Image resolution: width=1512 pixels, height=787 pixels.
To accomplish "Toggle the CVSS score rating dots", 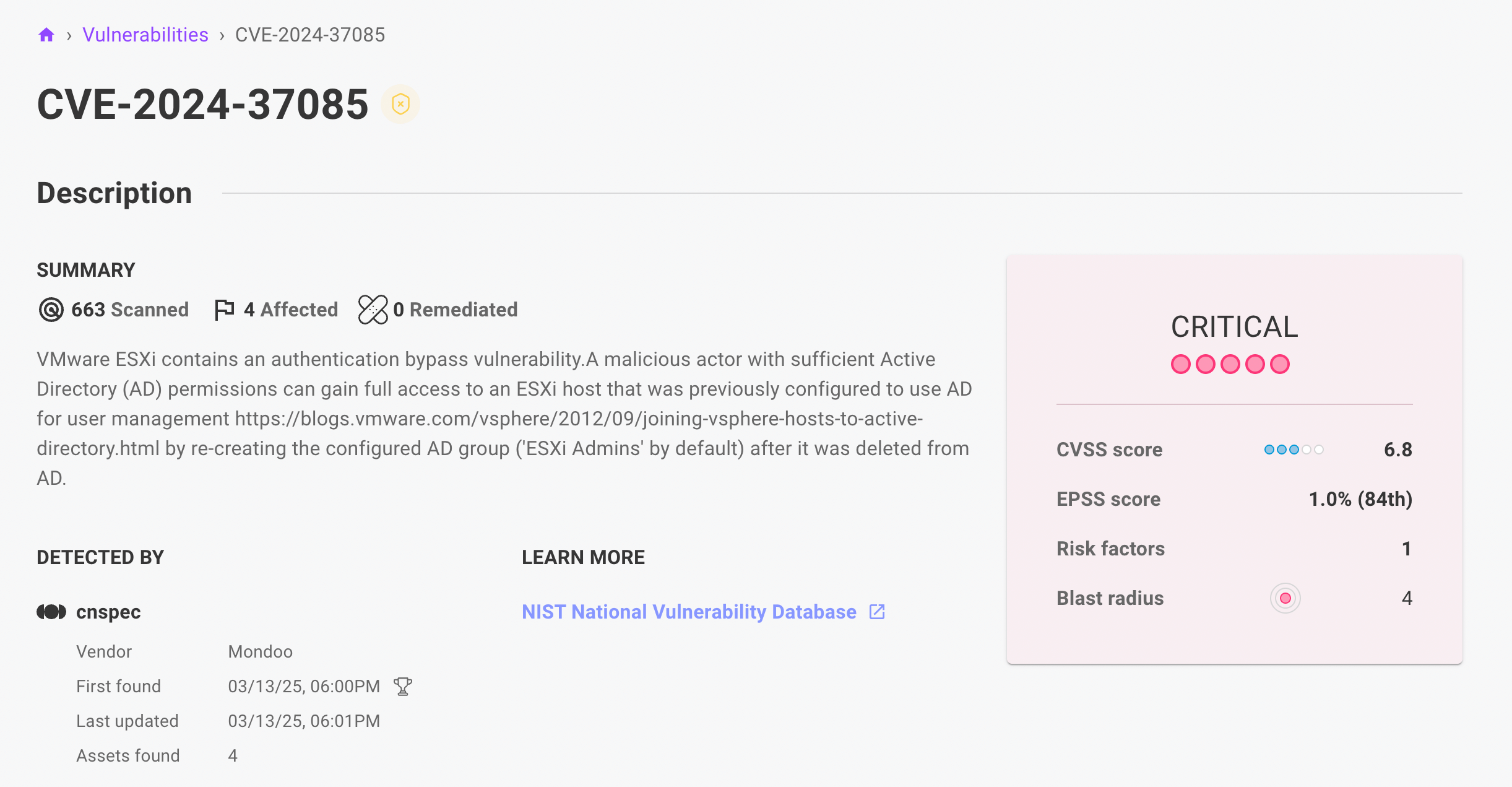I will coord(1290,450).
